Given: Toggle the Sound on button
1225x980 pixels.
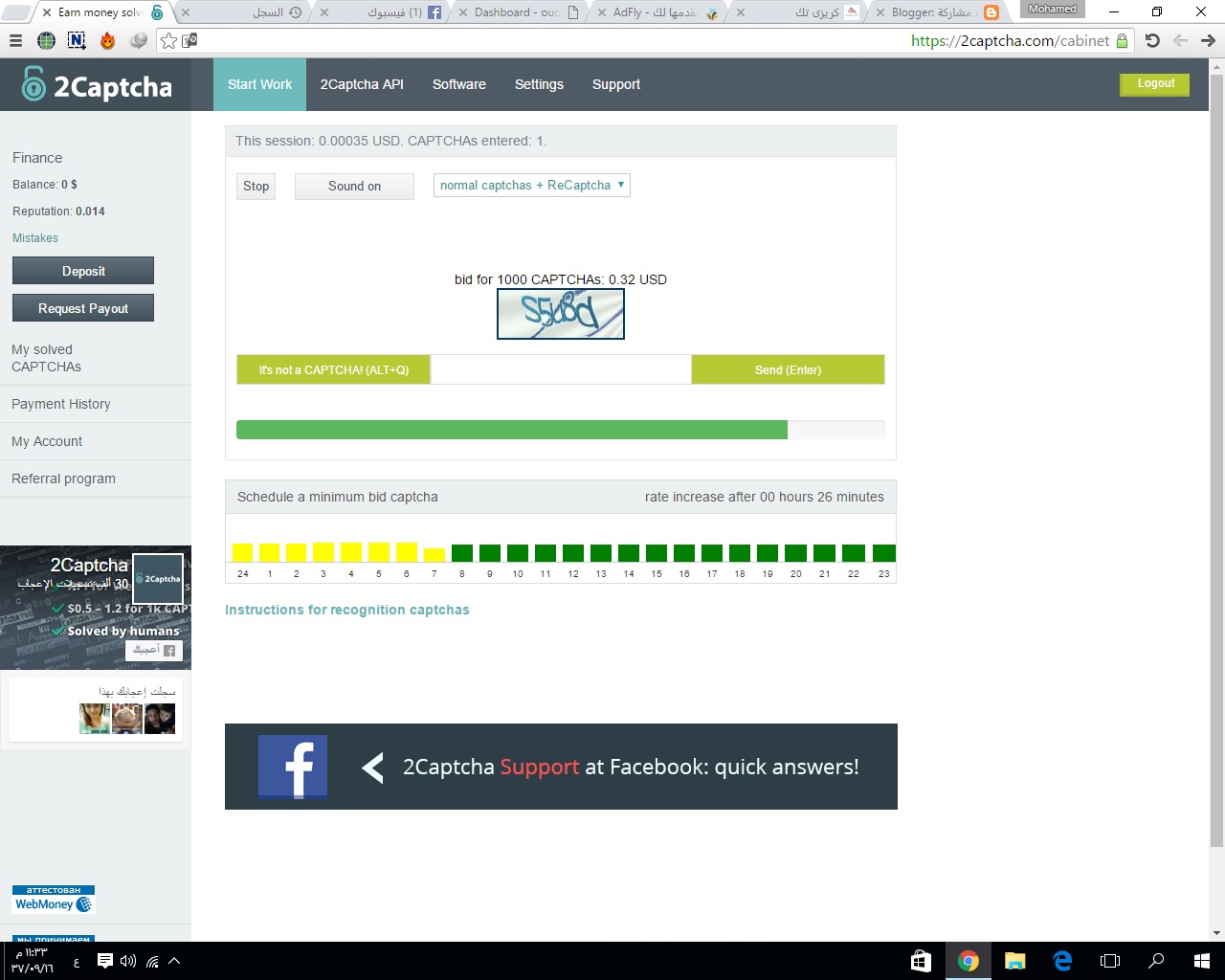Looking at the screenshot, I should pyautogui.click(x=354, y=187).
